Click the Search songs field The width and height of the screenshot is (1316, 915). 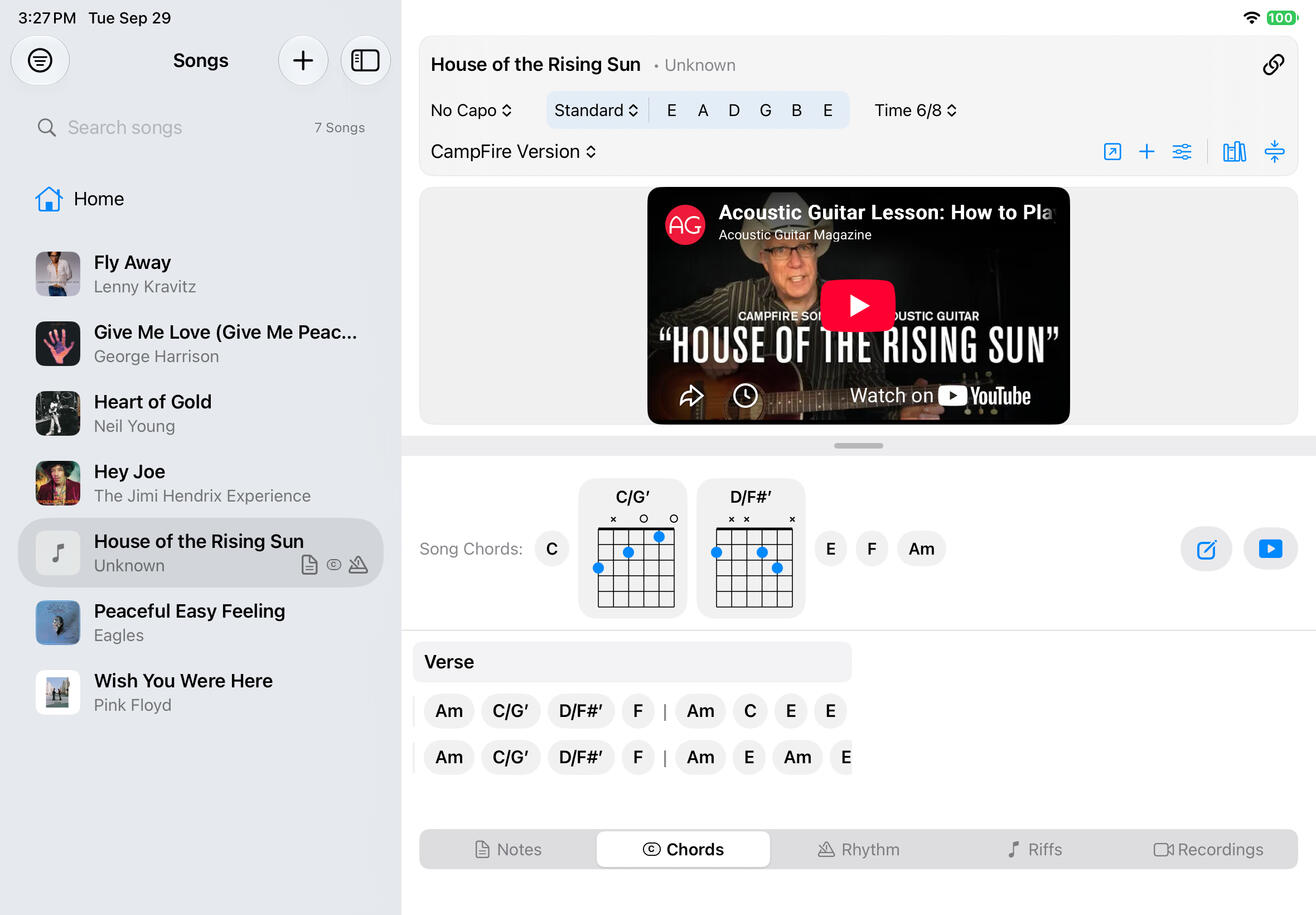coord(200,128)
